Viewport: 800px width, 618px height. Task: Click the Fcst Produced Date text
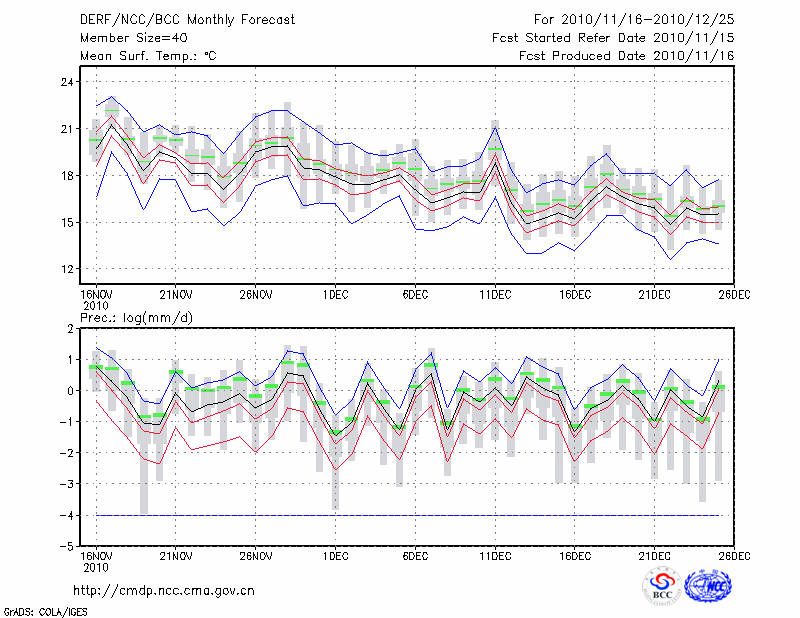click(626, 56)
